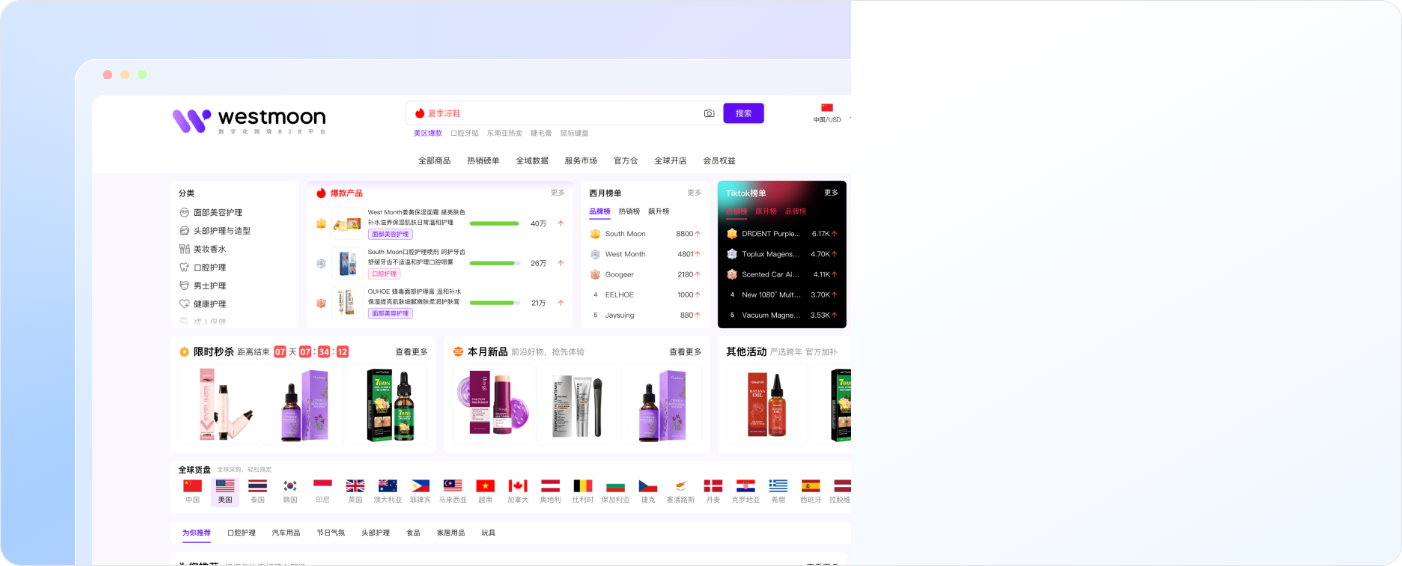
Task: Click the 美国 flag option
Action: pyautogui.click(x=225, y=491)
